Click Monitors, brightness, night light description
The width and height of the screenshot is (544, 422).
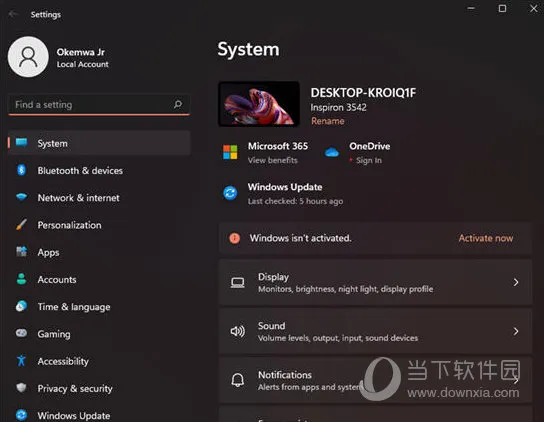(x=346, y=289)
